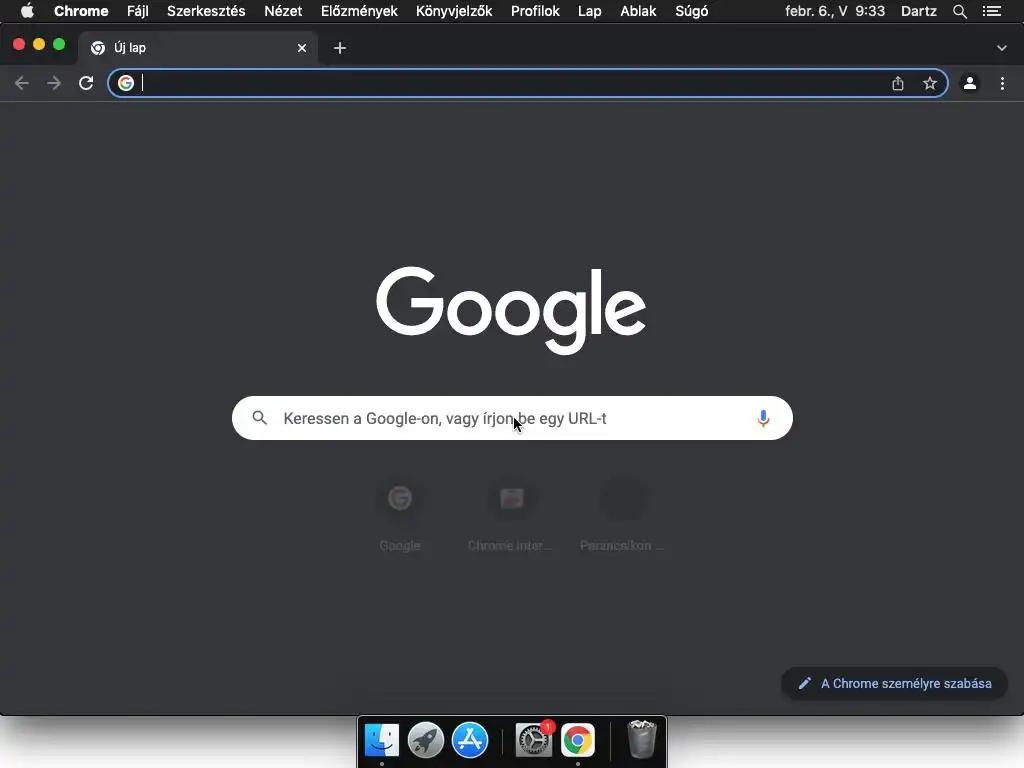Open the Trash from the dock
1024x768 pixels.
[x=641, y=740]
